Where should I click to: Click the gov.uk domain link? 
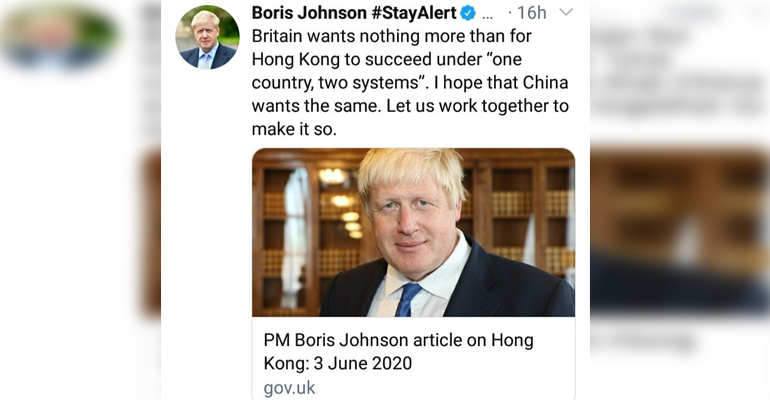click(x=289, y=388)
